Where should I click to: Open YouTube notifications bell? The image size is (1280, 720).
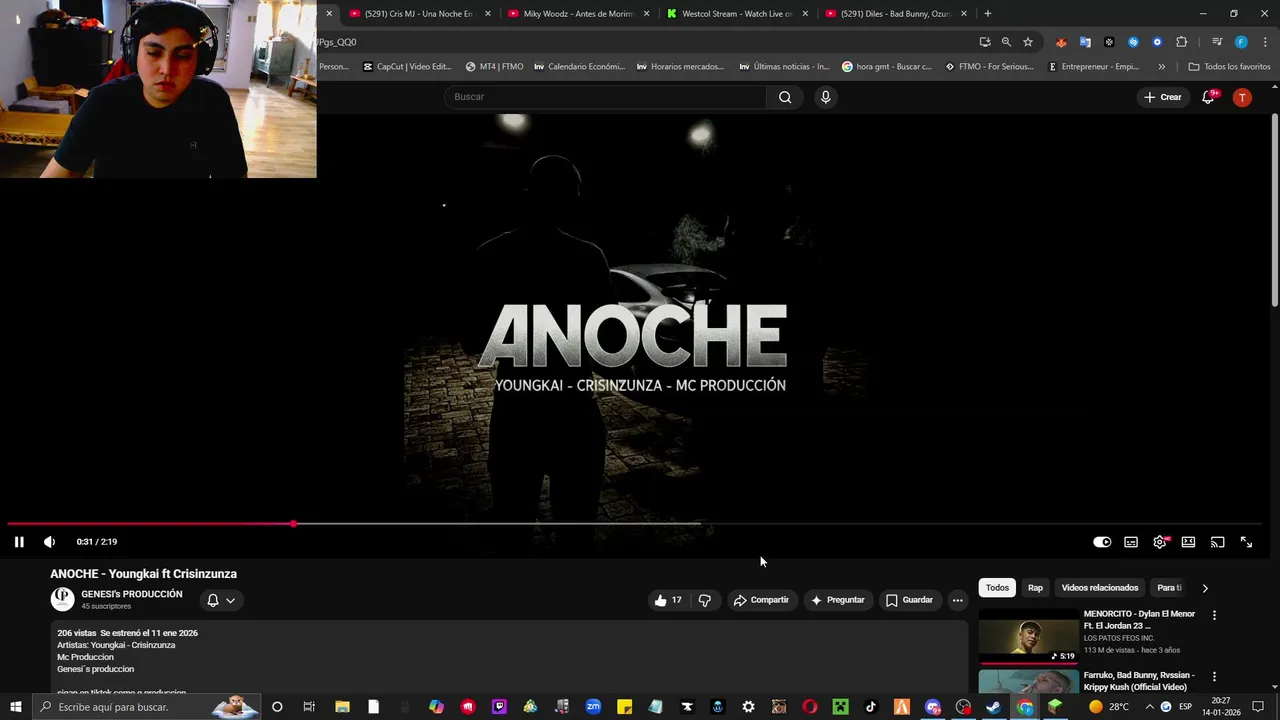[x=1208, y=97]
